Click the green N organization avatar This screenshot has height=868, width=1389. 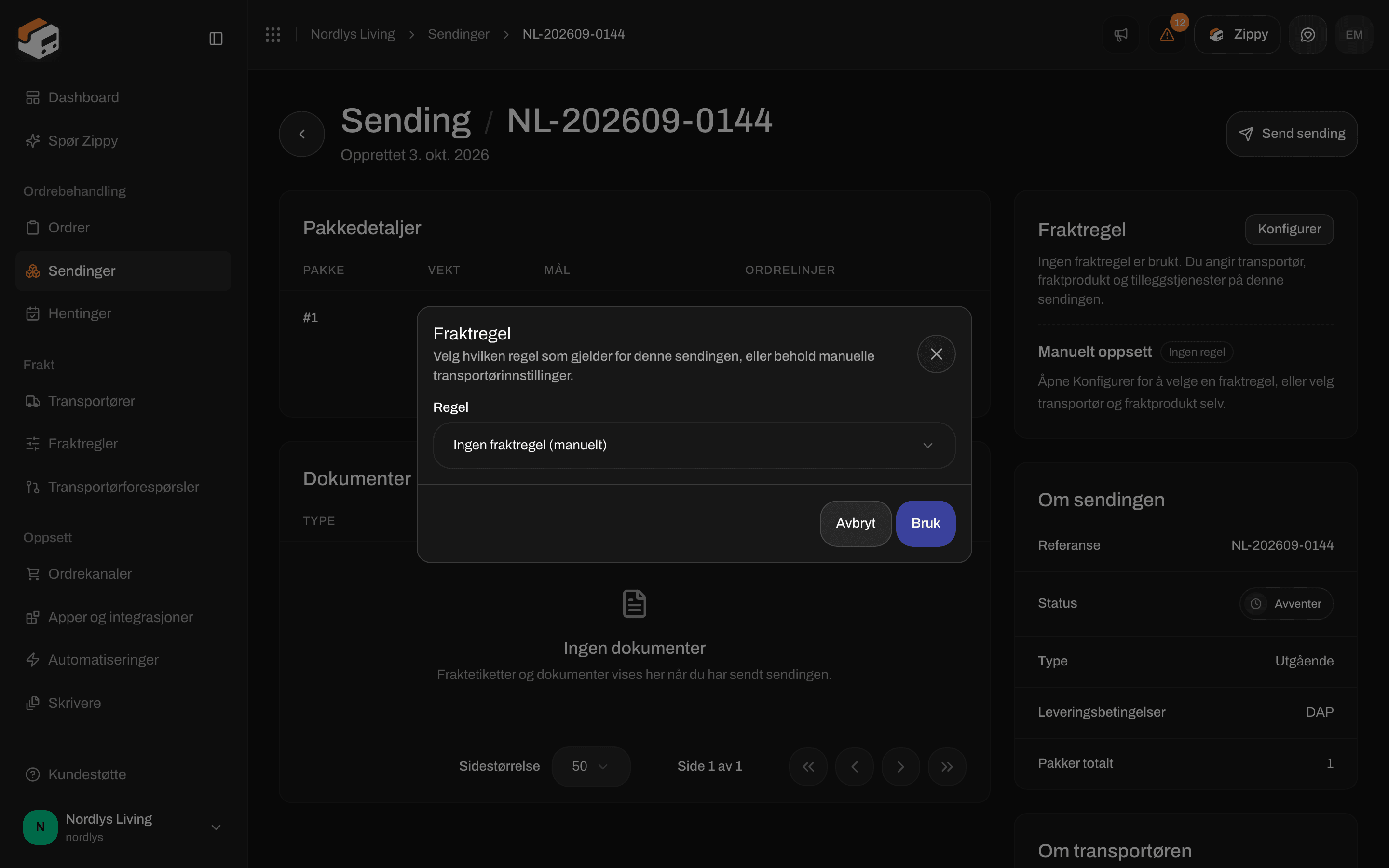pyautogui.click(x=40, y=827)
